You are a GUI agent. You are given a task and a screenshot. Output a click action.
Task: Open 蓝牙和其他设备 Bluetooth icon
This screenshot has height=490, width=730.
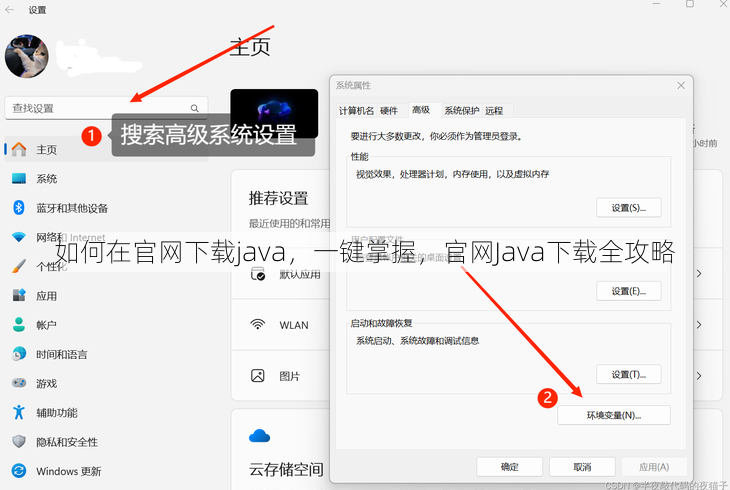(19, 208)
